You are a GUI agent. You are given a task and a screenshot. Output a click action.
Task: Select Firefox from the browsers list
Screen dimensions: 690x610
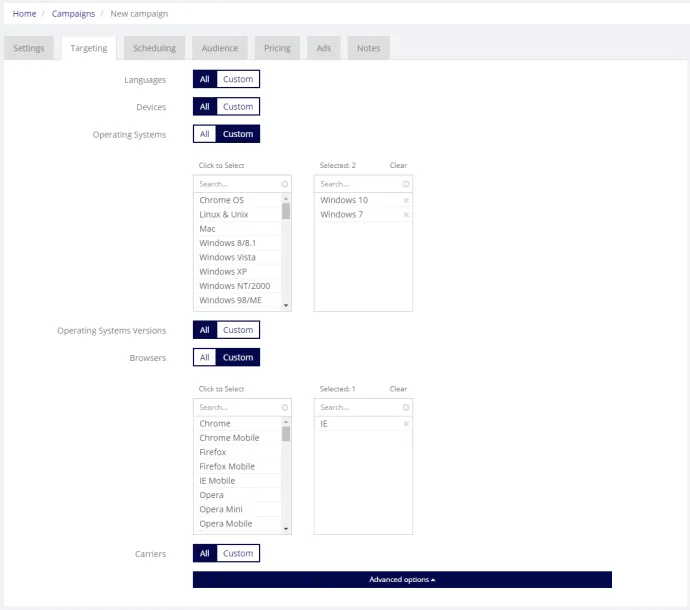213,452
